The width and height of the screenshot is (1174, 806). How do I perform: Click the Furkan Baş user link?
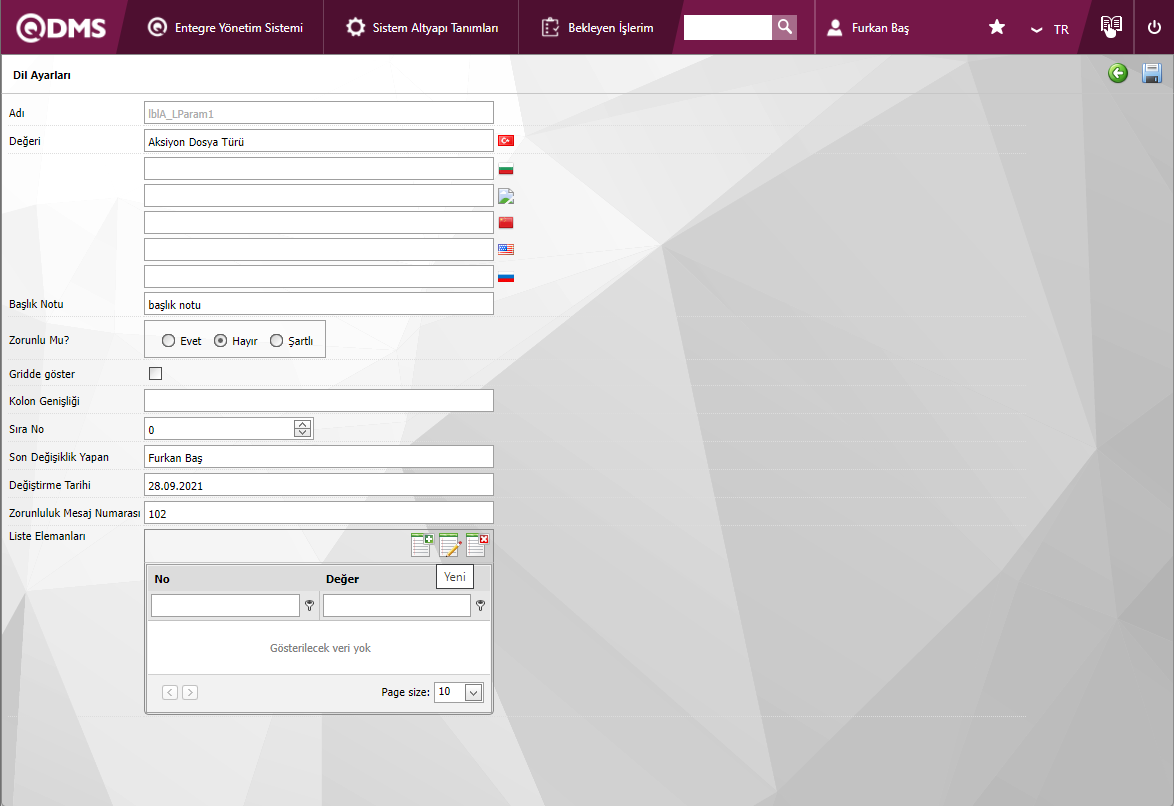coord(869,28)
